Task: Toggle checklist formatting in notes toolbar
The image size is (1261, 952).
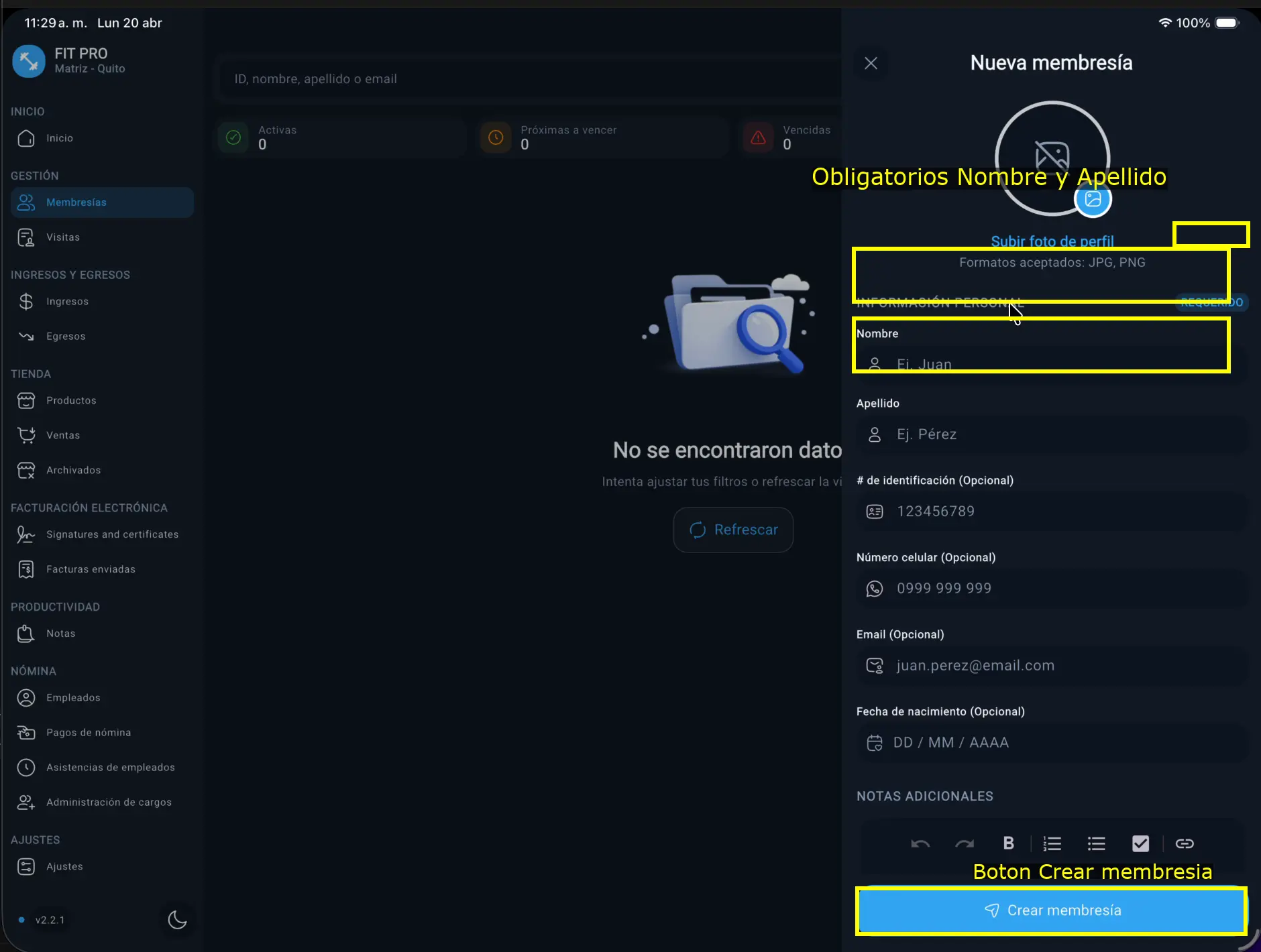Action: pyautogui.click(x=1140, y=843)
